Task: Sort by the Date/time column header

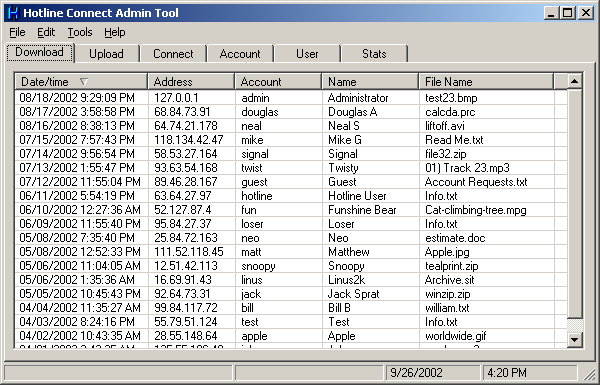Action: [x=81, y=82]
